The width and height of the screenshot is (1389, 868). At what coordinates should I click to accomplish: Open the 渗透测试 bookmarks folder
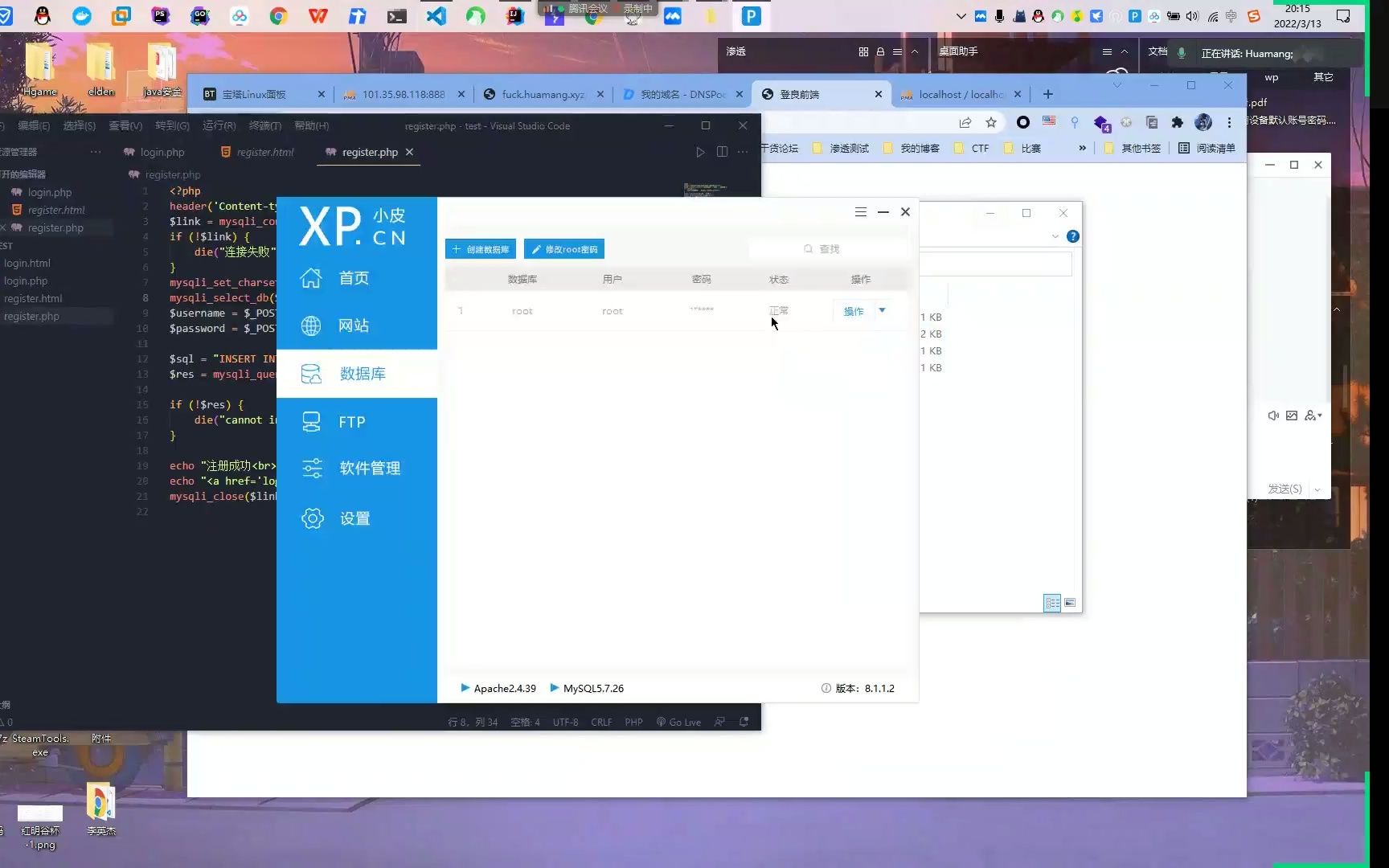tap(841, 148)
